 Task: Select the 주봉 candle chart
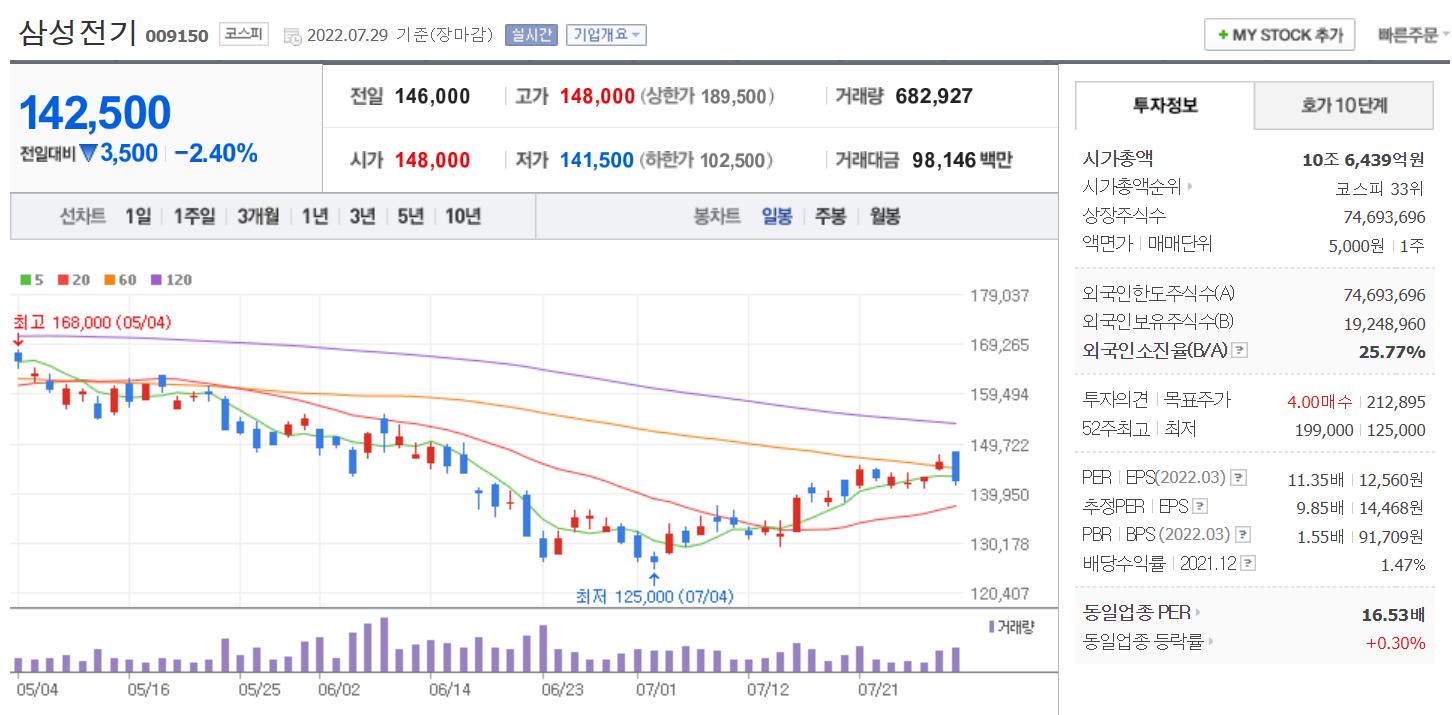click(830, 216)
